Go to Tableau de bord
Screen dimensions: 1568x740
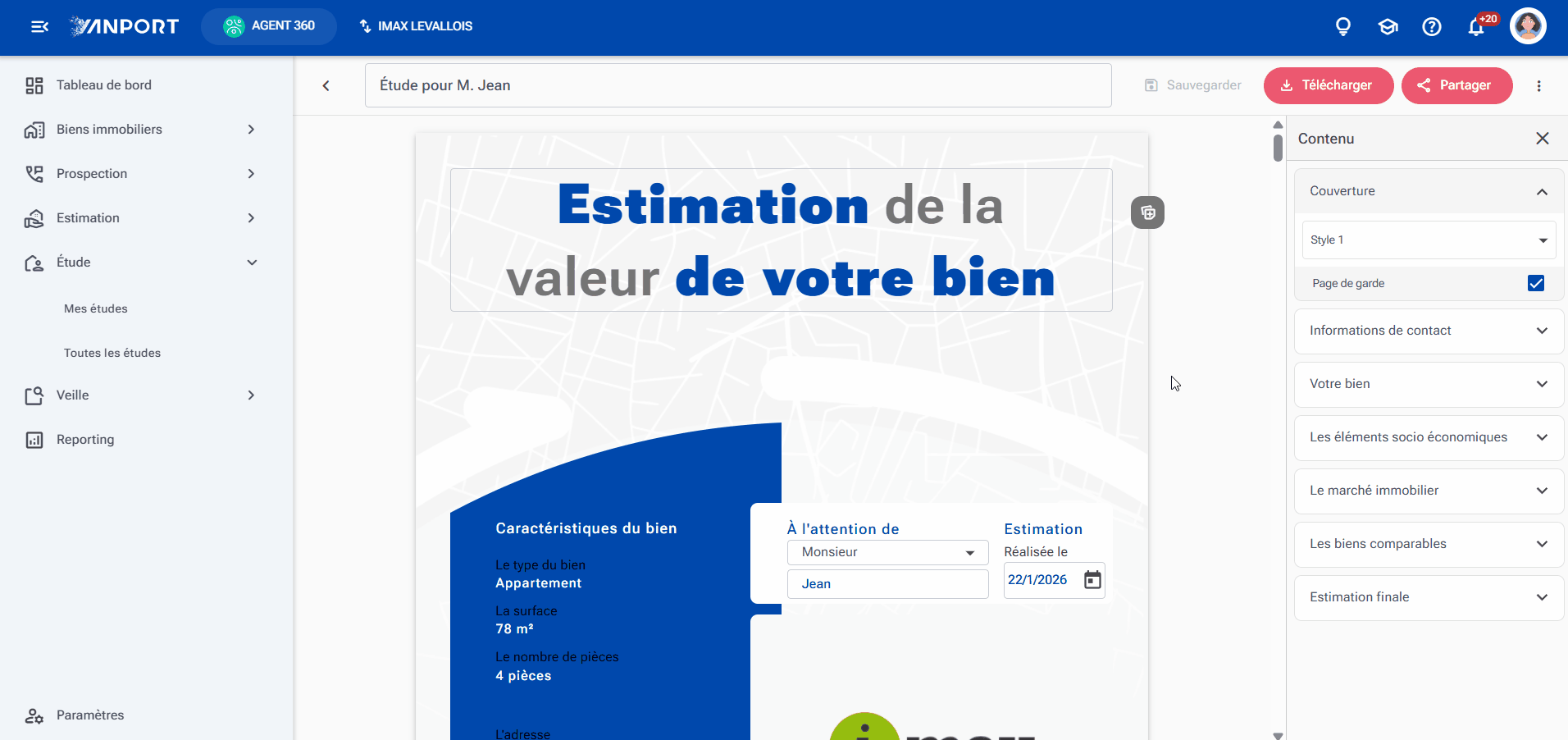(x=103, y=85)
